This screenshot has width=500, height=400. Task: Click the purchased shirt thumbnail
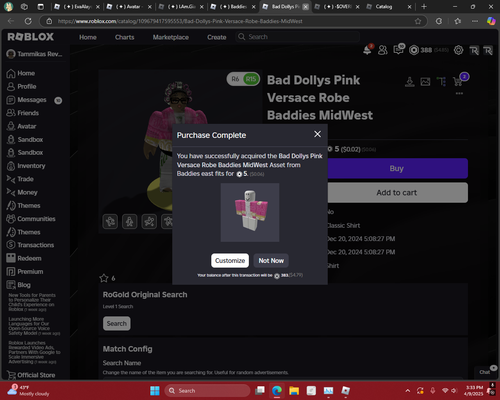(x=250, y=212)
